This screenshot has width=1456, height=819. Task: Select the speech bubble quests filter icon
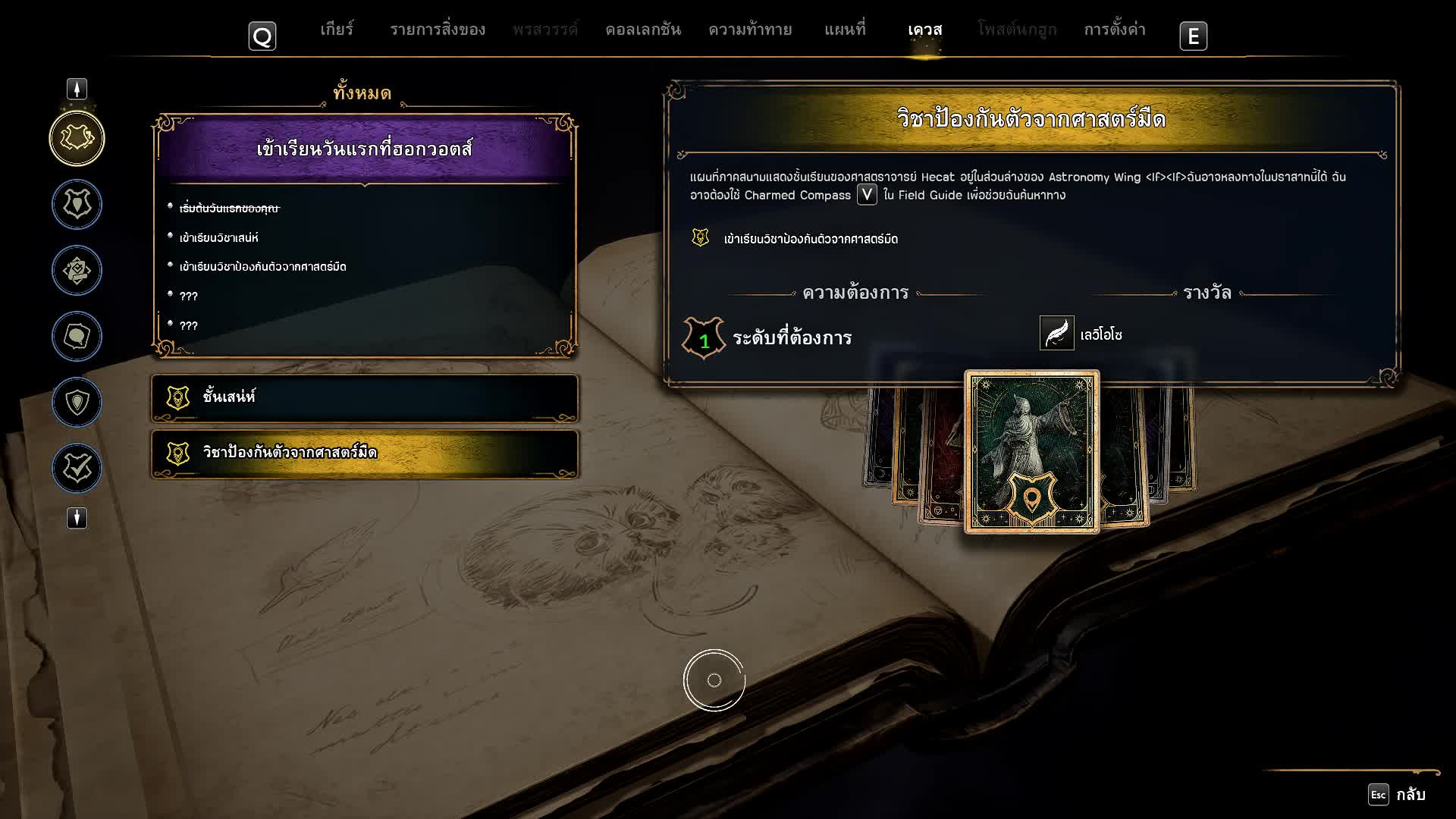coord(77,336)
